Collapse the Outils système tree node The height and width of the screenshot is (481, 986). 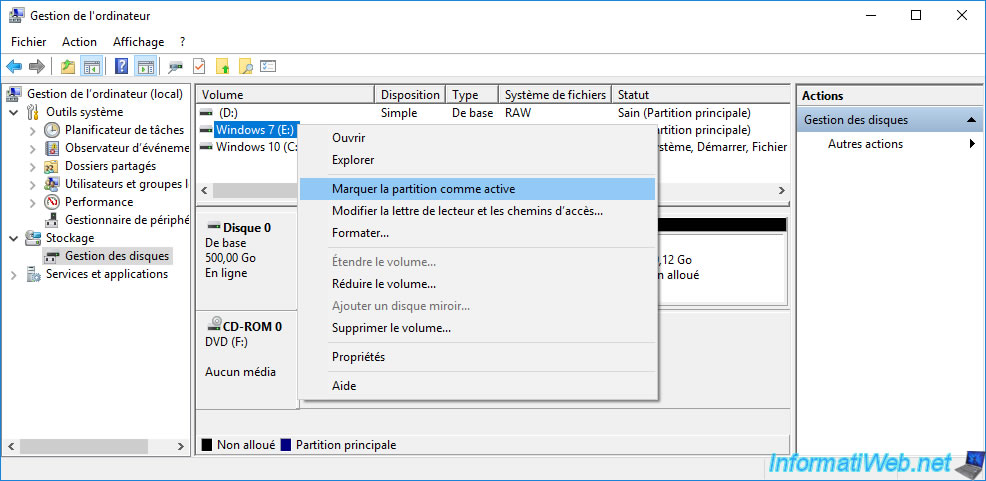13,112
